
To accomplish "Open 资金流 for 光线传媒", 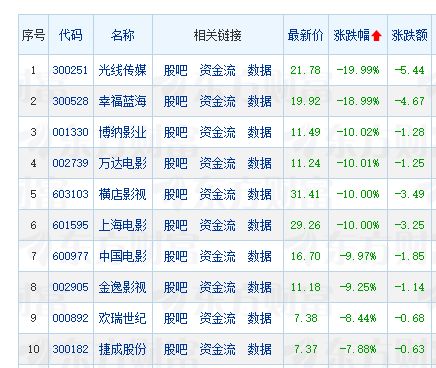I will tap(217, 70).
